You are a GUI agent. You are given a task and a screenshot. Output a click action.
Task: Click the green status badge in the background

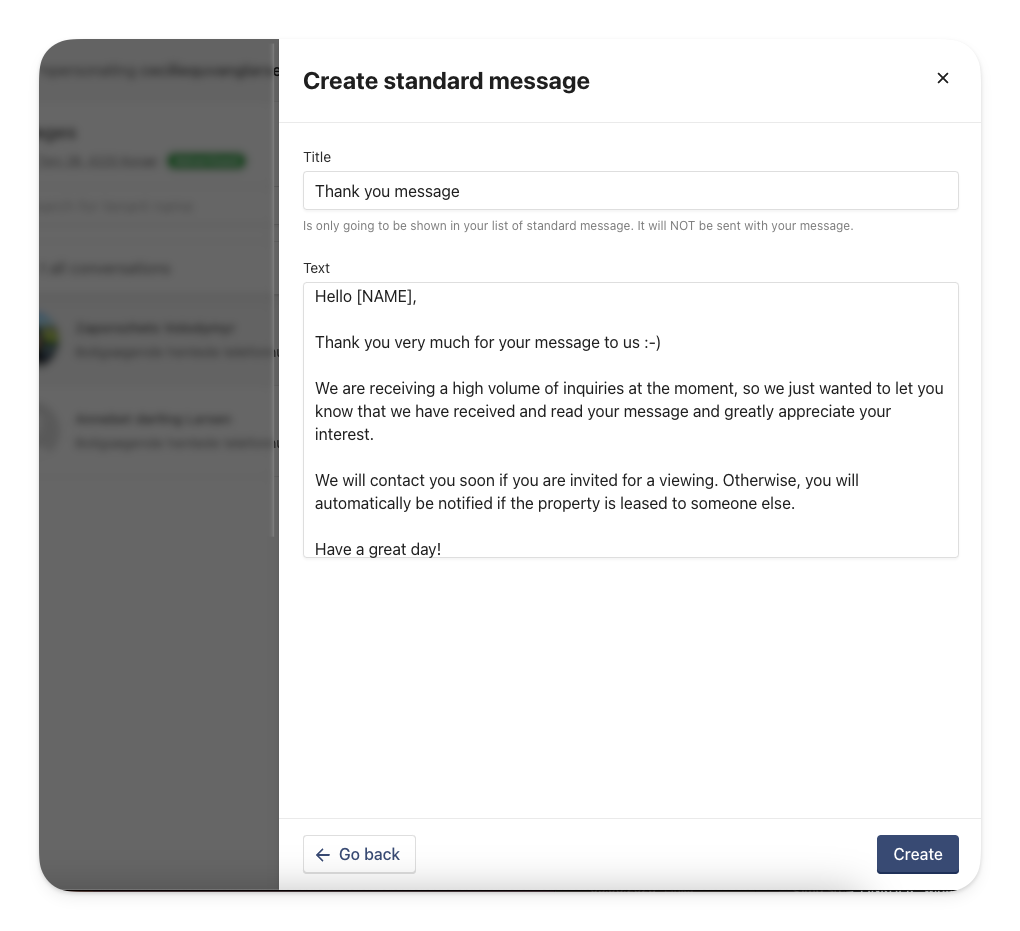click(x=206, y=161)
